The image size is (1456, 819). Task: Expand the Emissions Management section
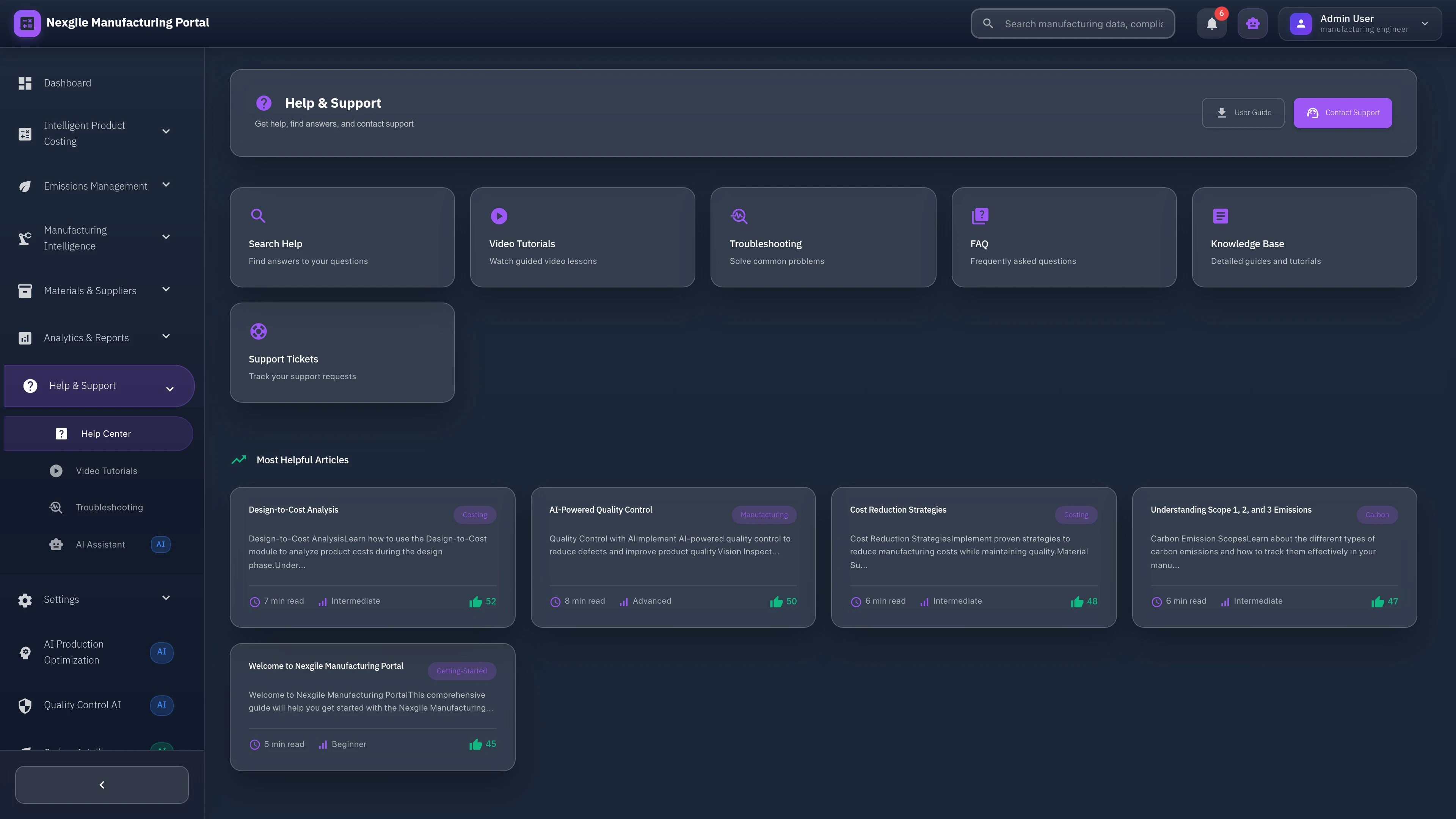pyautogui.click(x=95, y=185)
